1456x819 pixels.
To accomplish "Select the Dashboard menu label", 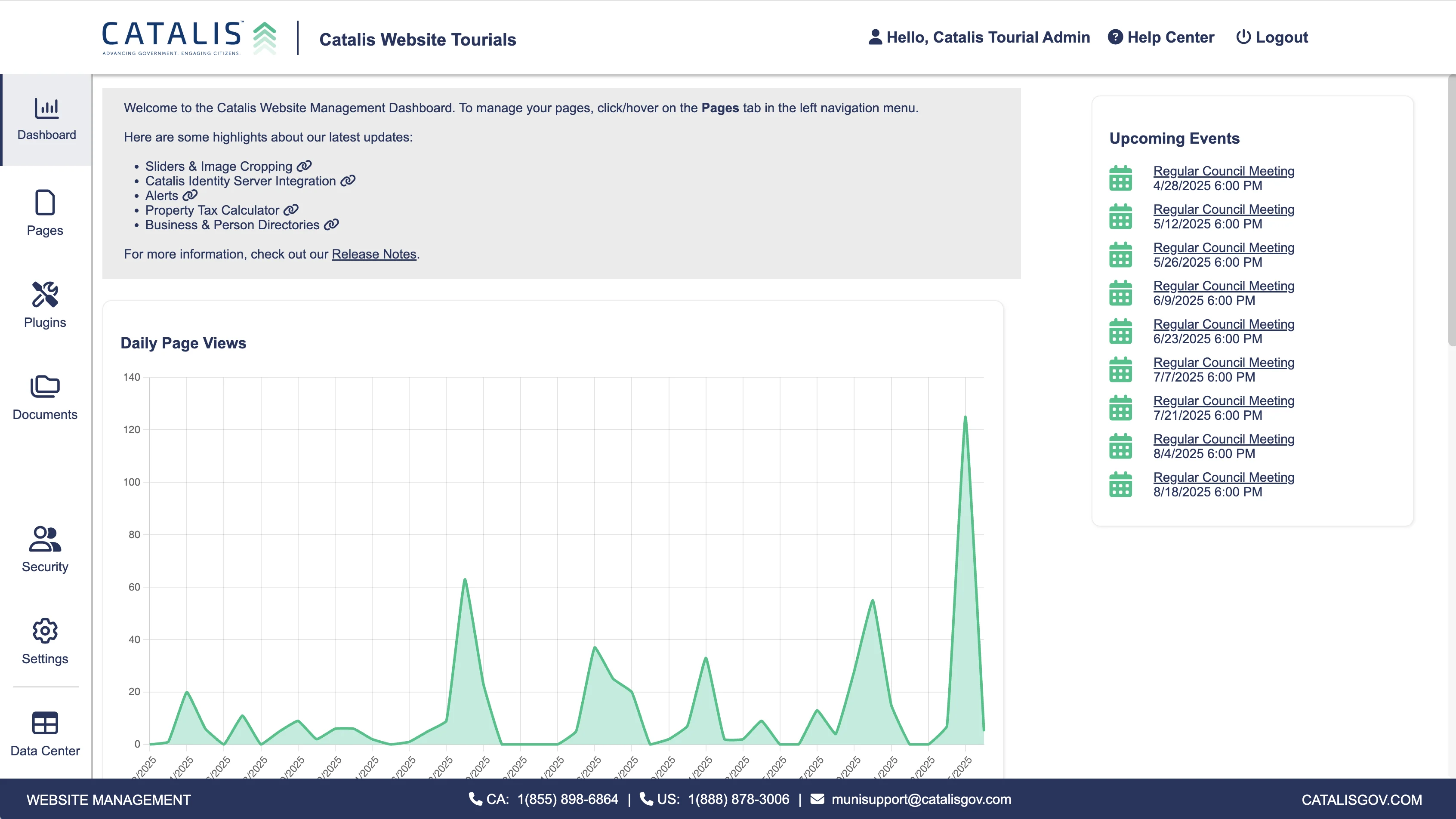I will [46, 135].
